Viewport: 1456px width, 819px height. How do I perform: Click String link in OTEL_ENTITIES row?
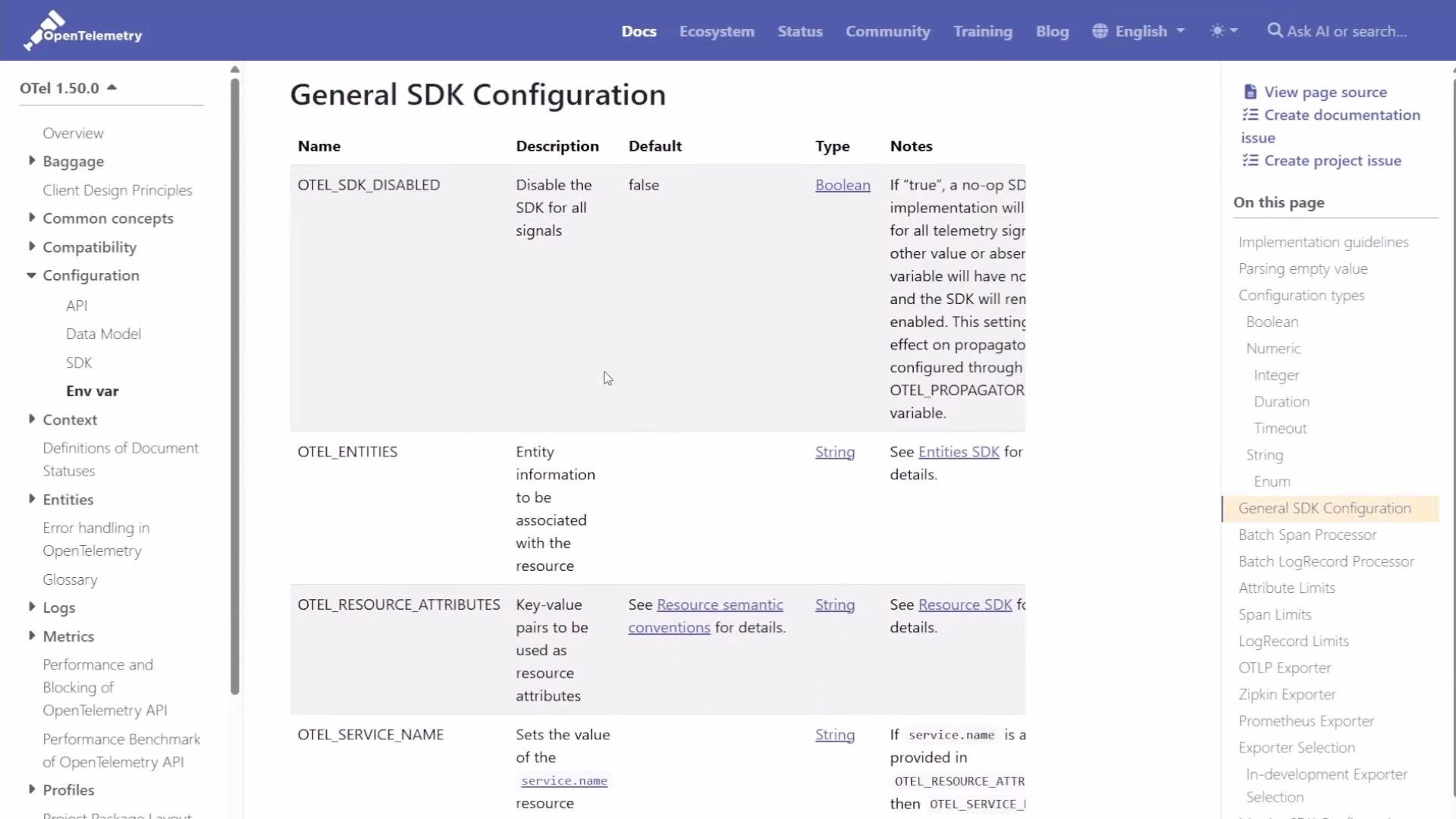(x=835, y=452)
